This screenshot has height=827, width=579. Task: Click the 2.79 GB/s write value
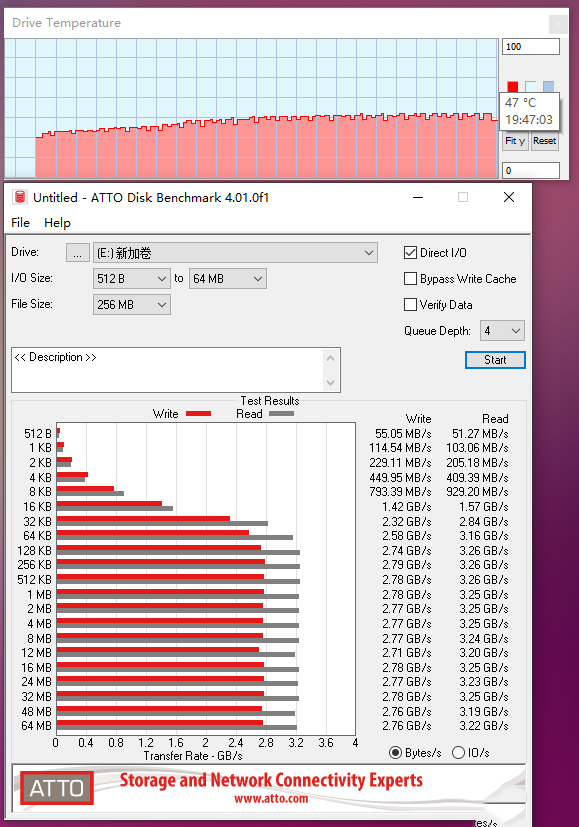coord(407,565)
